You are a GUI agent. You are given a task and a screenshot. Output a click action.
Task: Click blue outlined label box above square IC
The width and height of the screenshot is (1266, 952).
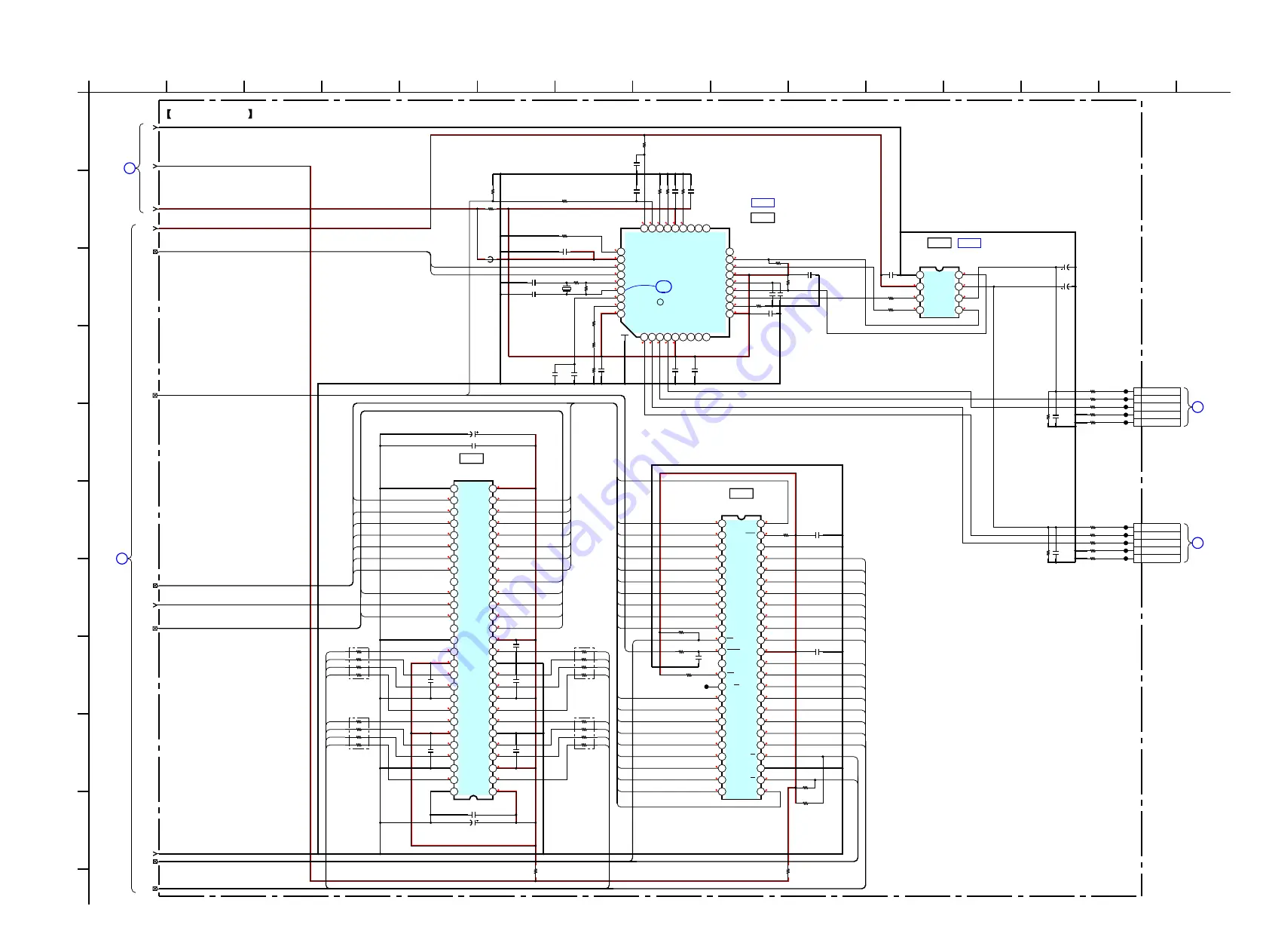point(763,203)
